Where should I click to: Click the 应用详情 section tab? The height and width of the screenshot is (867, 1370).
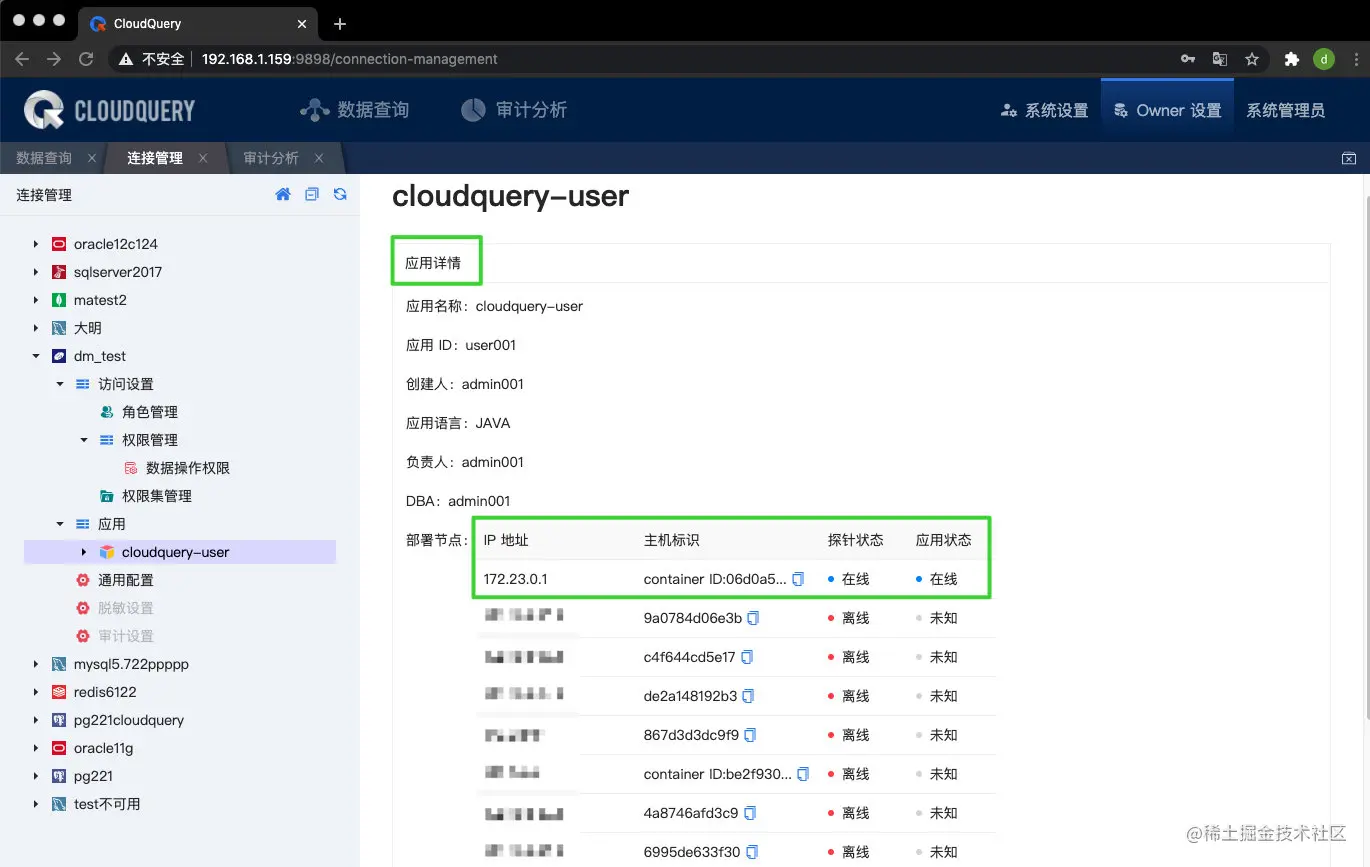click(x=433, y=264)
